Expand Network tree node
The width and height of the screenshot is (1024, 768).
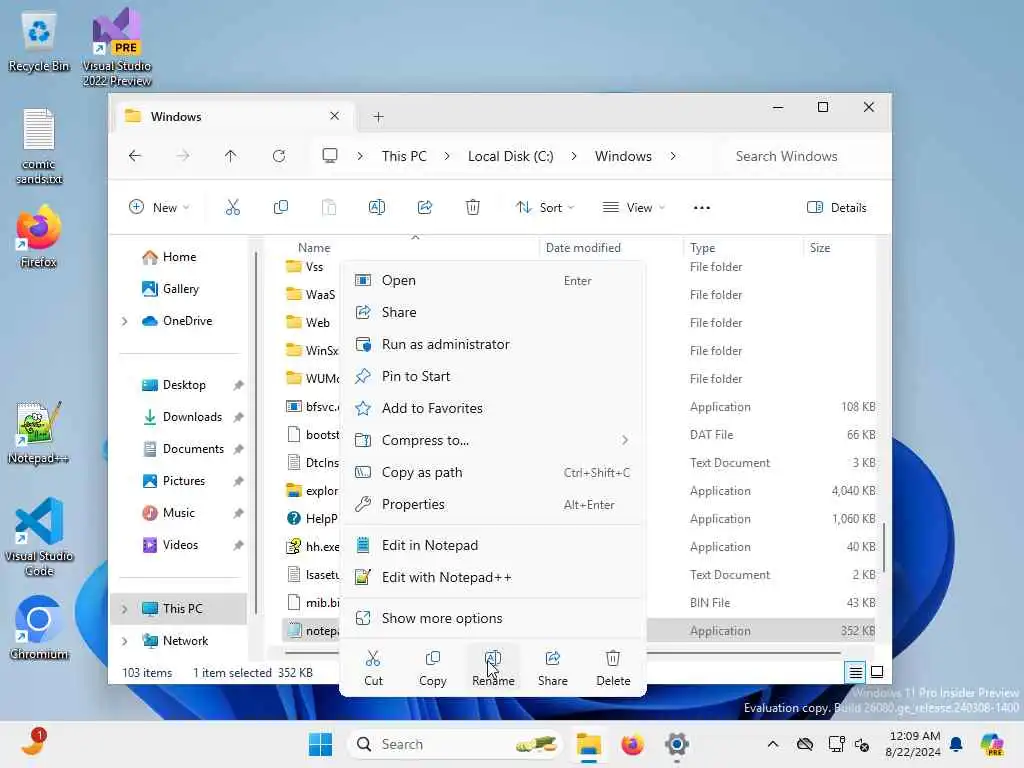(125, 641)
